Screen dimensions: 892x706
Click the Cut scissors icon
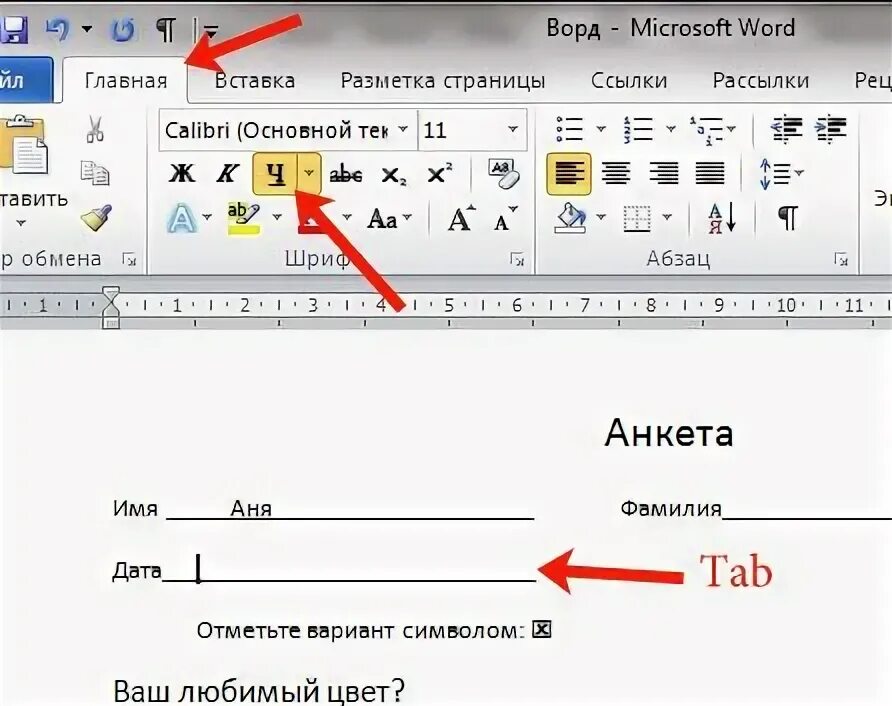(x=95, y=129)
